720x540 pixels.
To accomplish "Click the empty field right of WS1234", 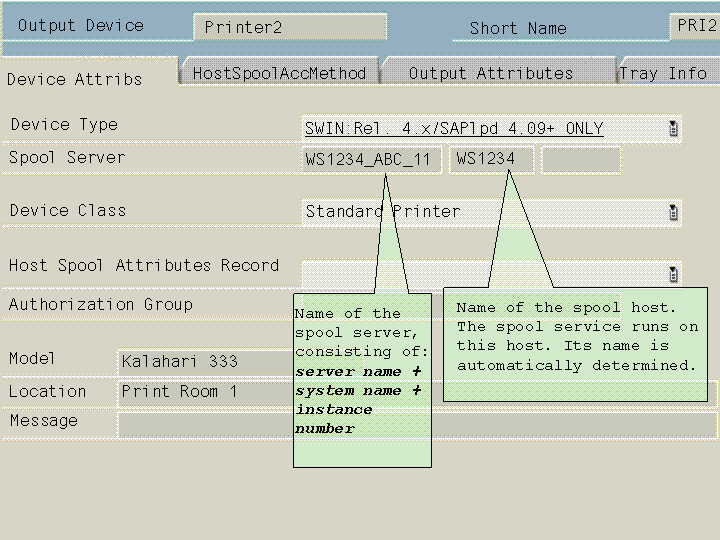I will pos(581,160).
